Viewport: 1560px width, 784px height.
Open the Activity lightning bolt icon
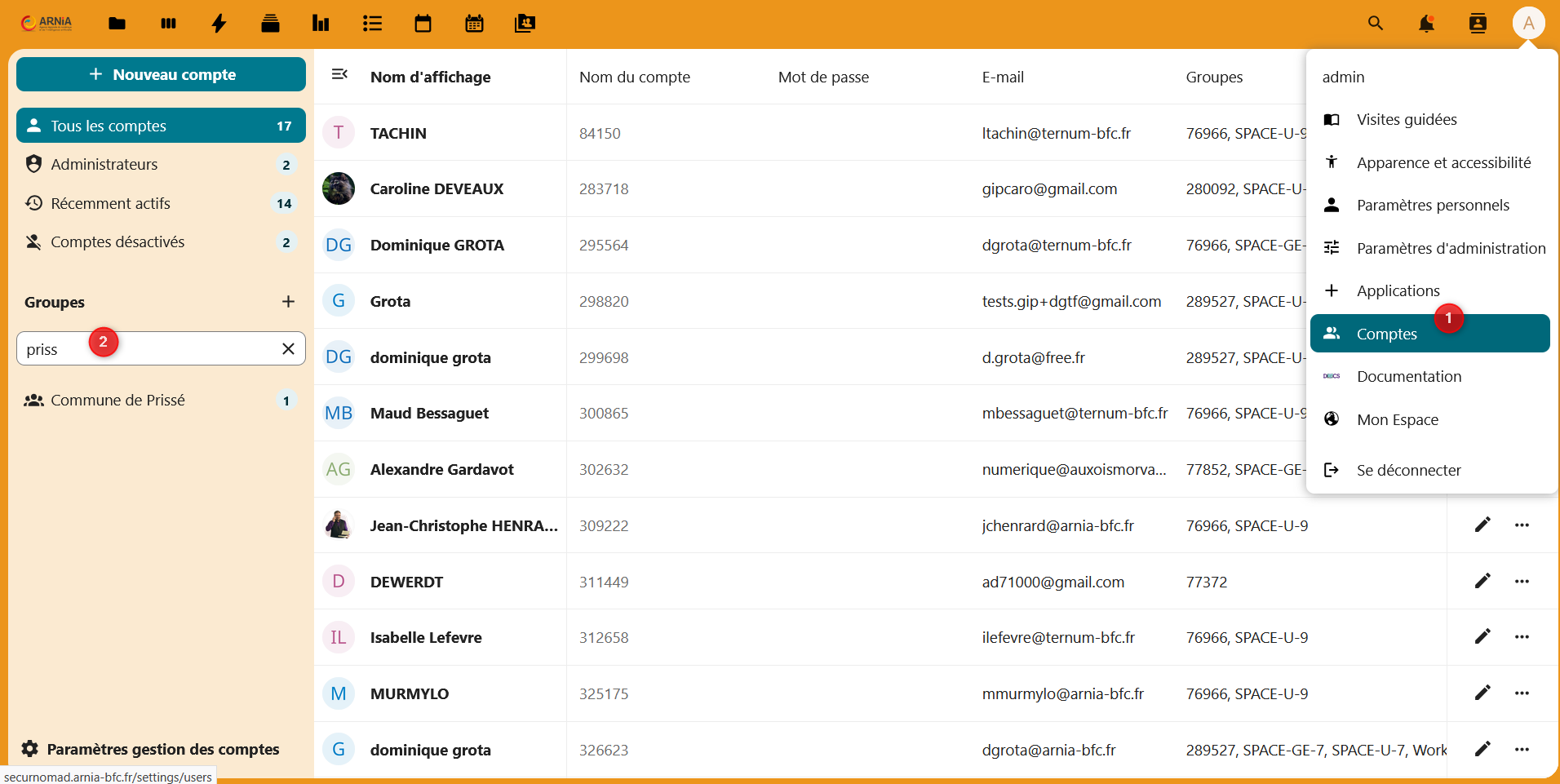tap(219, 24)
